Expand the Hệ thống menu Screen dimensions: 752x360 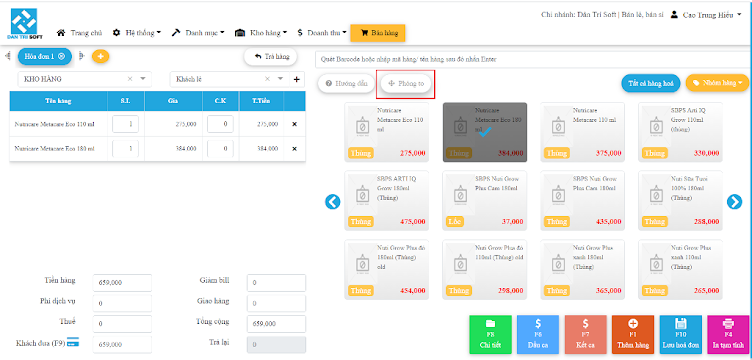tap(137, 33)
